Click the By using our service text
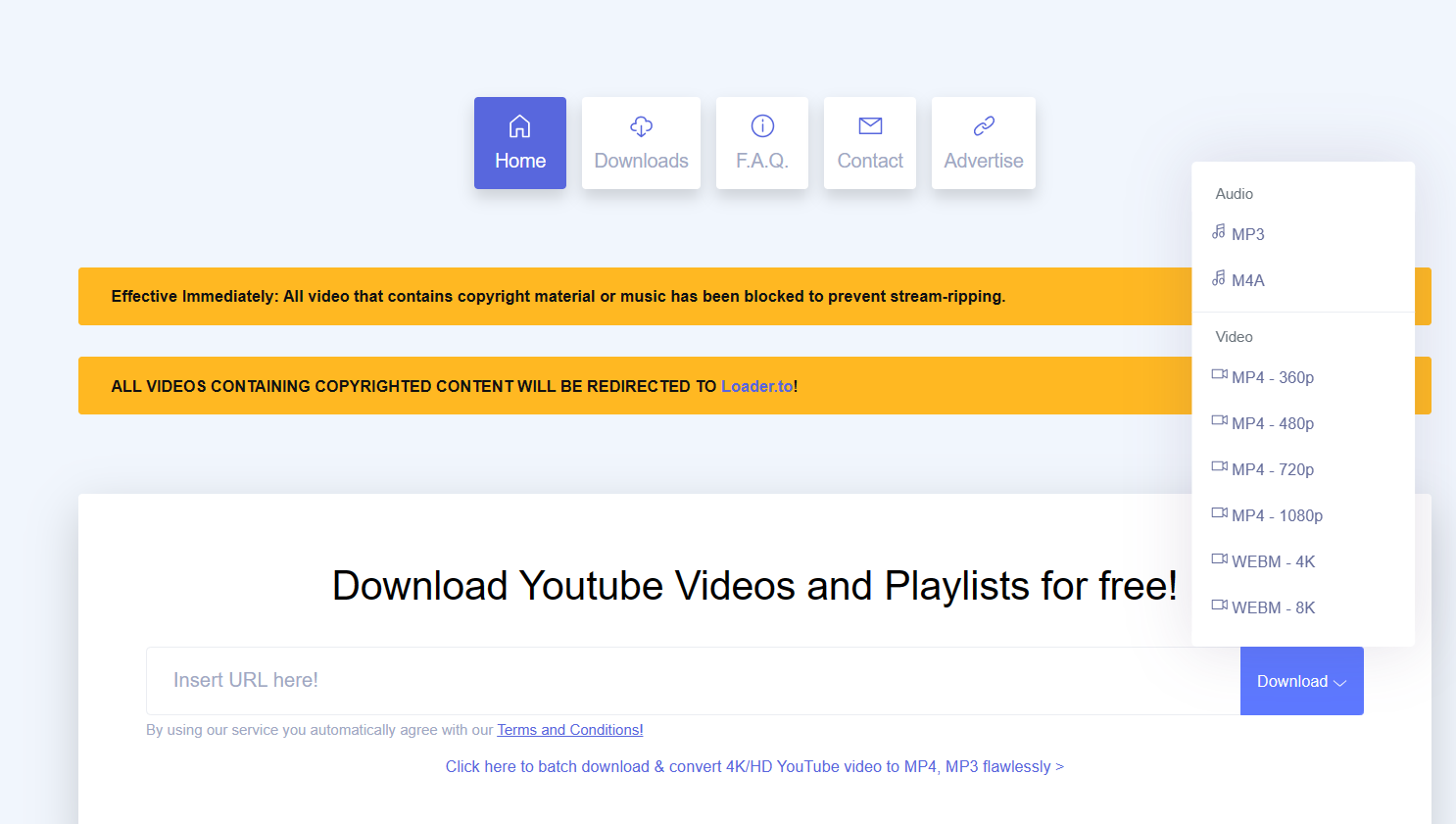The image size is (1456, 824). coord(319,730)
